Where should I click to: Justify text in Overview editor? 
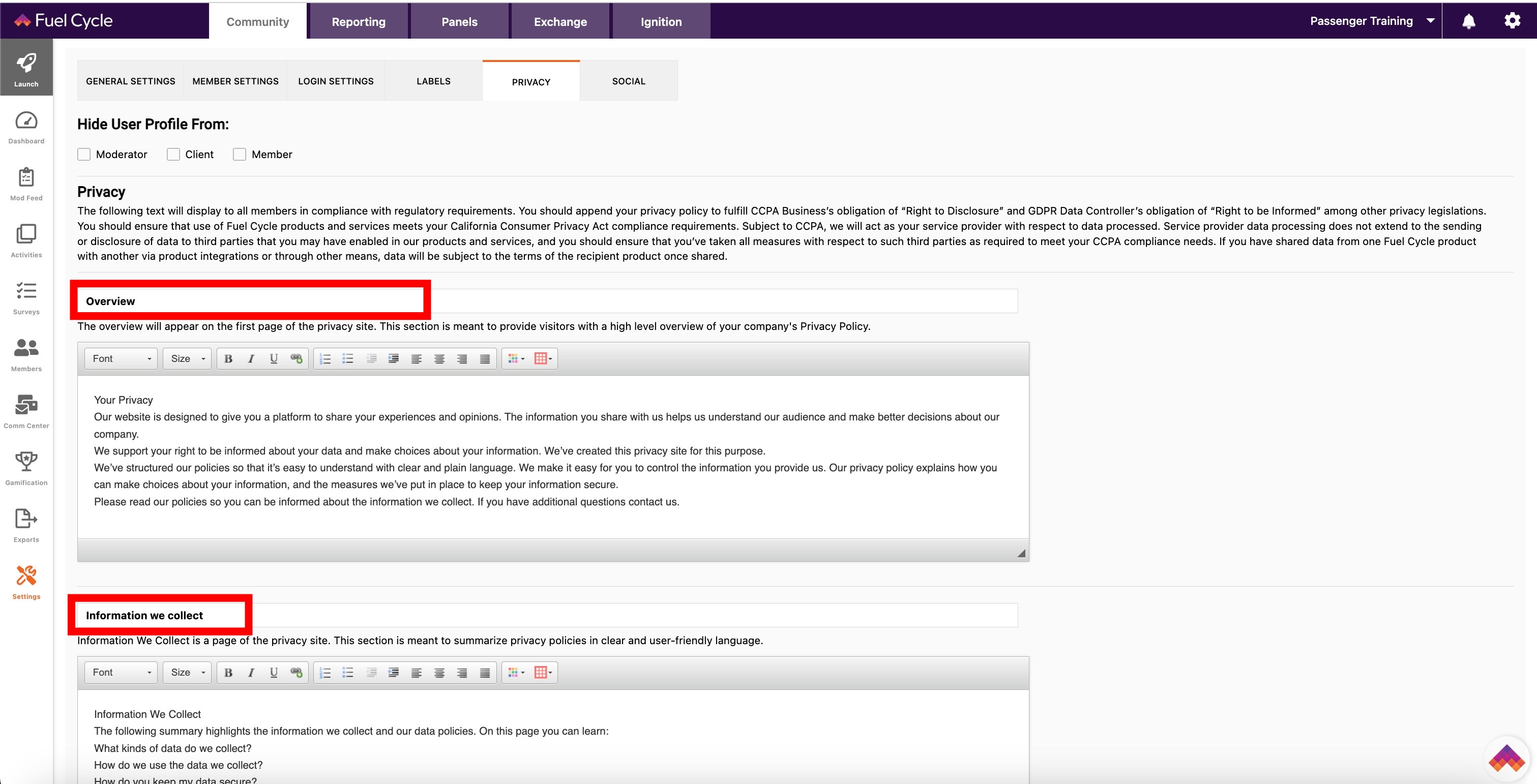pos(485,358)
